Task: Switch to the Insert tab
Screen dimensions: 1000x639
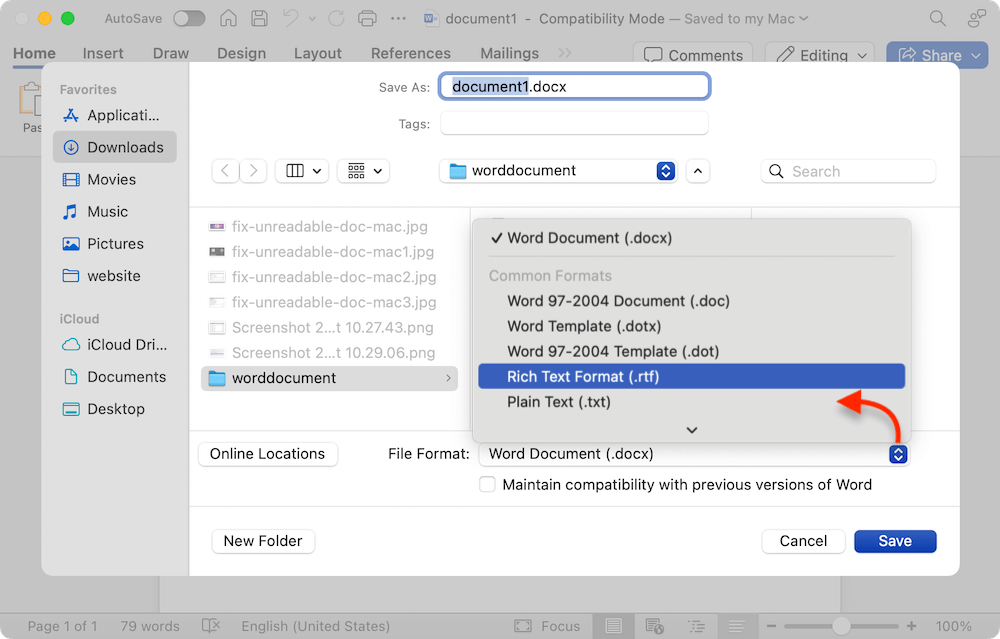Action: 103,53
